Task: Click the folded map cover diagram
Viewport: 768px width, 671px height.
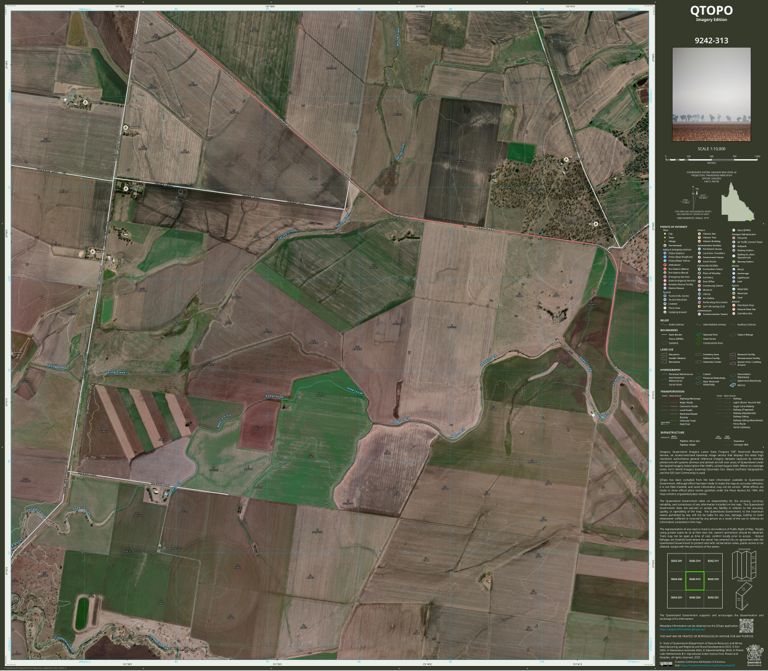Action: pos(744,597)
